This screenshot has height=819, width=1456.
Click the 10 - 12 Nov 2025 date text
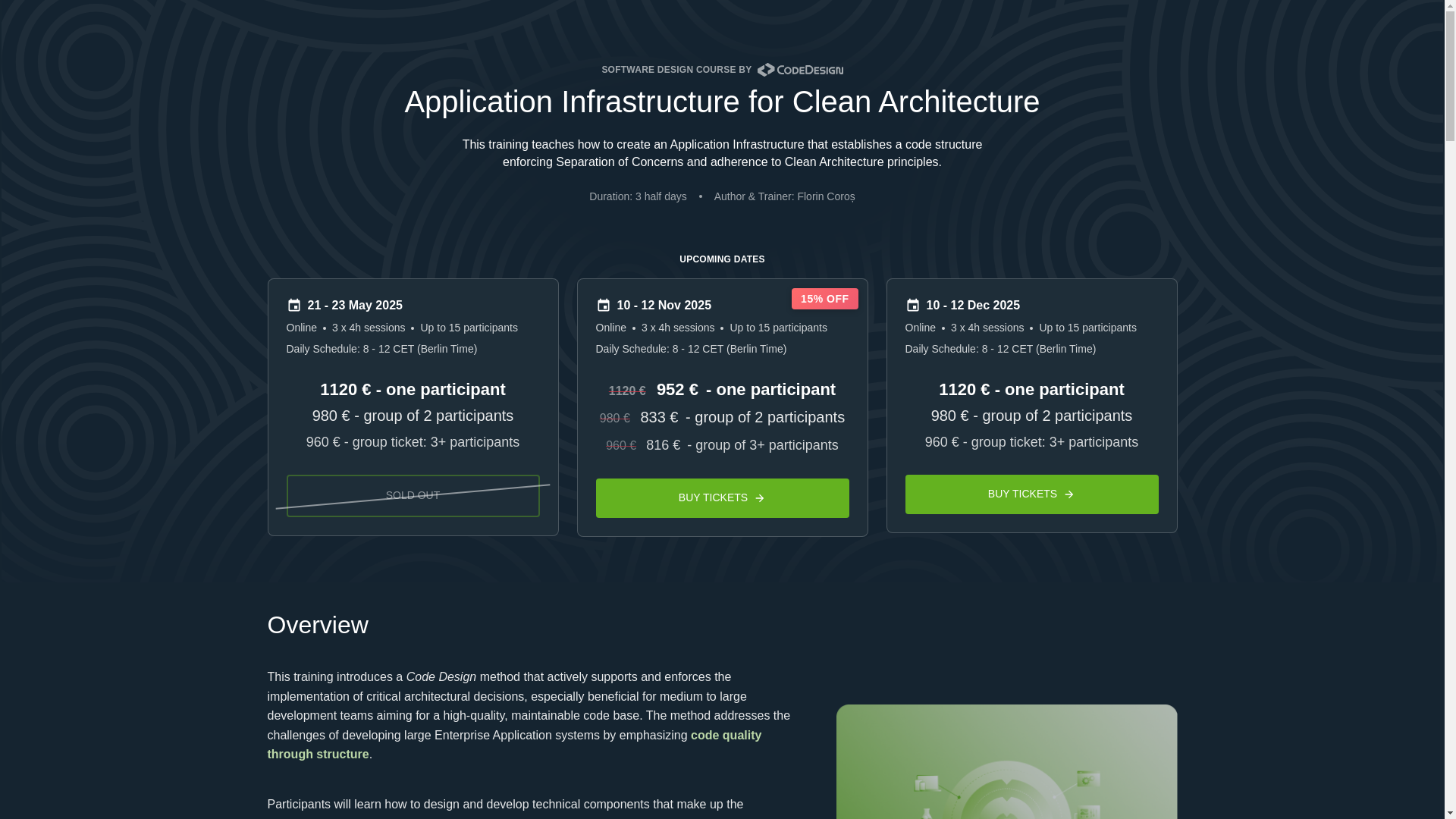coord(664,305)
